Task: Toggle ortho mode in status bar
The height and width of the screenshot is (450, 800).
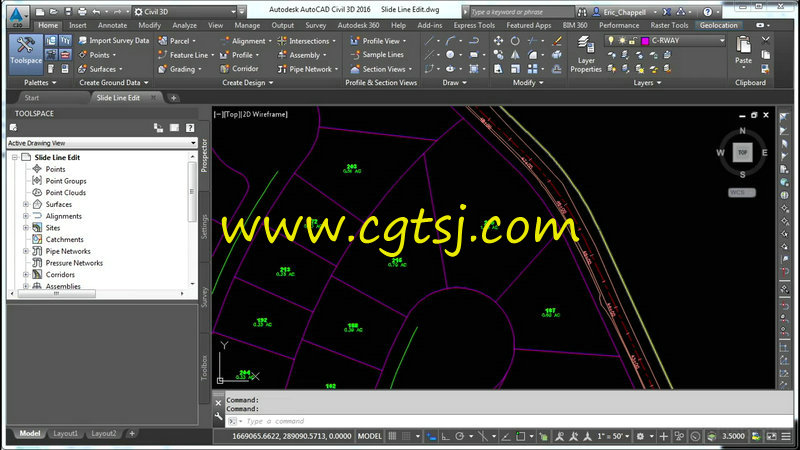Action: tap(445, 436)
